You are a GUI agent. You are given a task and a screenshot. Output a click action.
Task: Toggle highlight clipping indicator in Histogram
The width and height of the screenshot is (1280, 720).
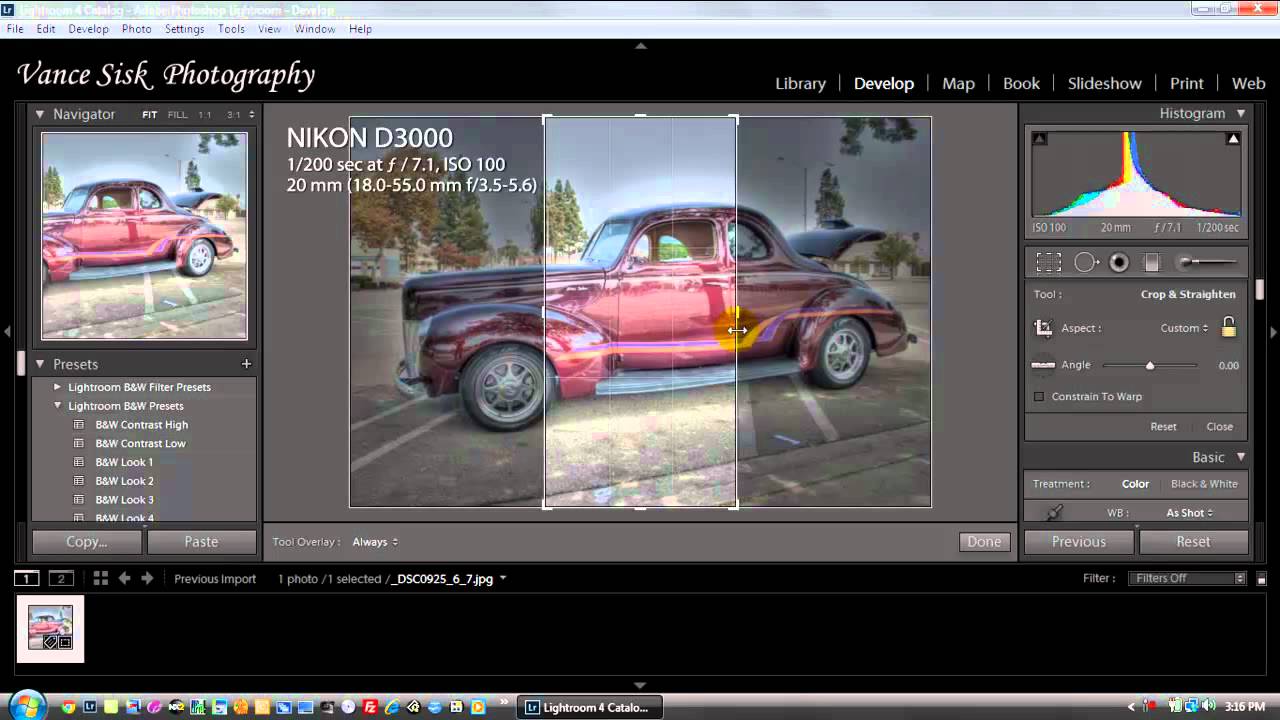pyautogui.click(x=1233, y=139)
